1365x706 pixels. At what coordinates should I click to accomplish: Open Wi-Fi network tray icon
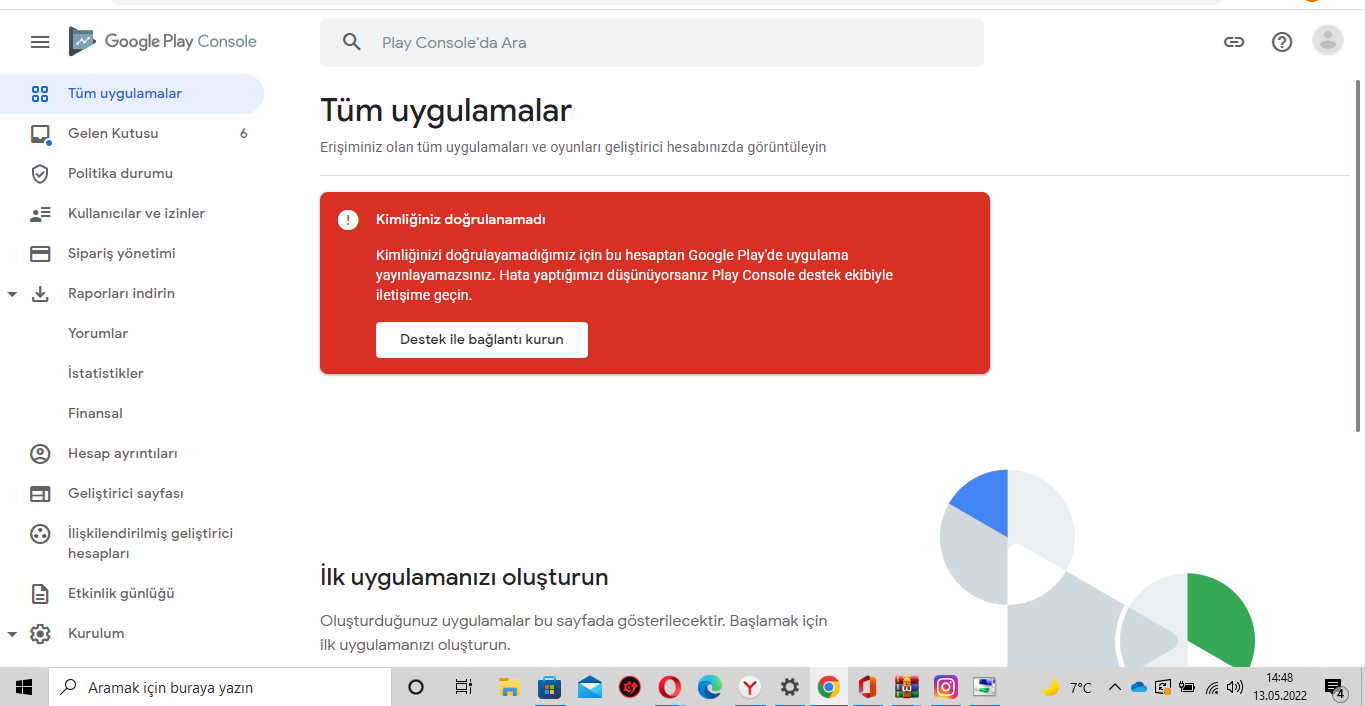pos(1212,688)
